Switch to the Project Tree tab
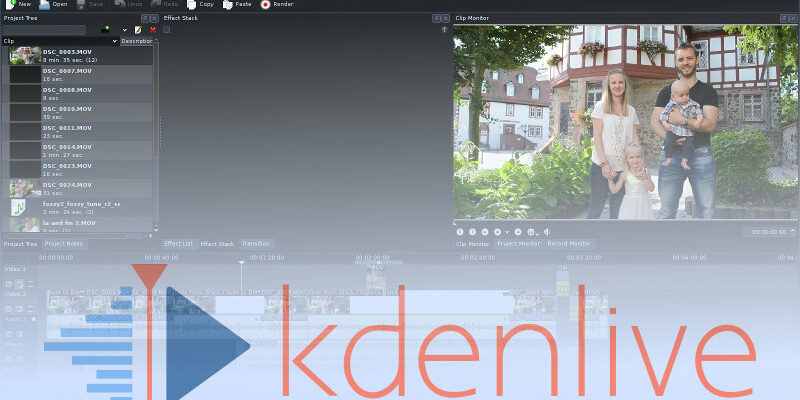The height and width of the screenshot is (400, 800). tap(21, 244)
